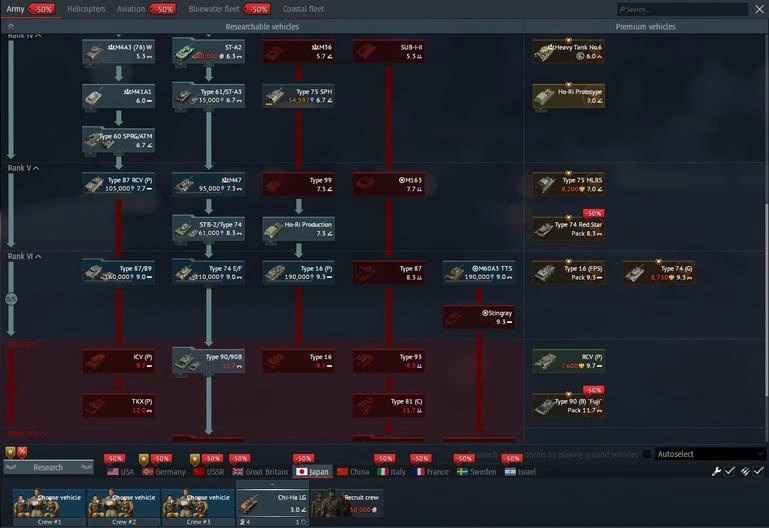Select the ST-A2 vehicle card
The height and width of the screenshot is (528, 769).
pos(209,51)
